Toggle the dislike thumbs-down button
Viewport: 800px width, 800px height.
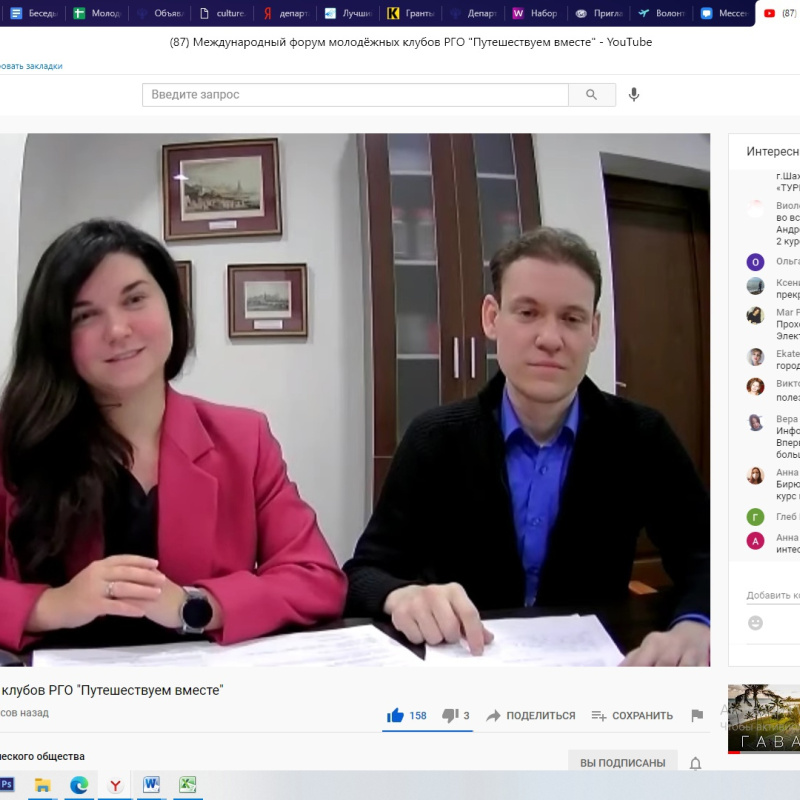tap(451, 716)
